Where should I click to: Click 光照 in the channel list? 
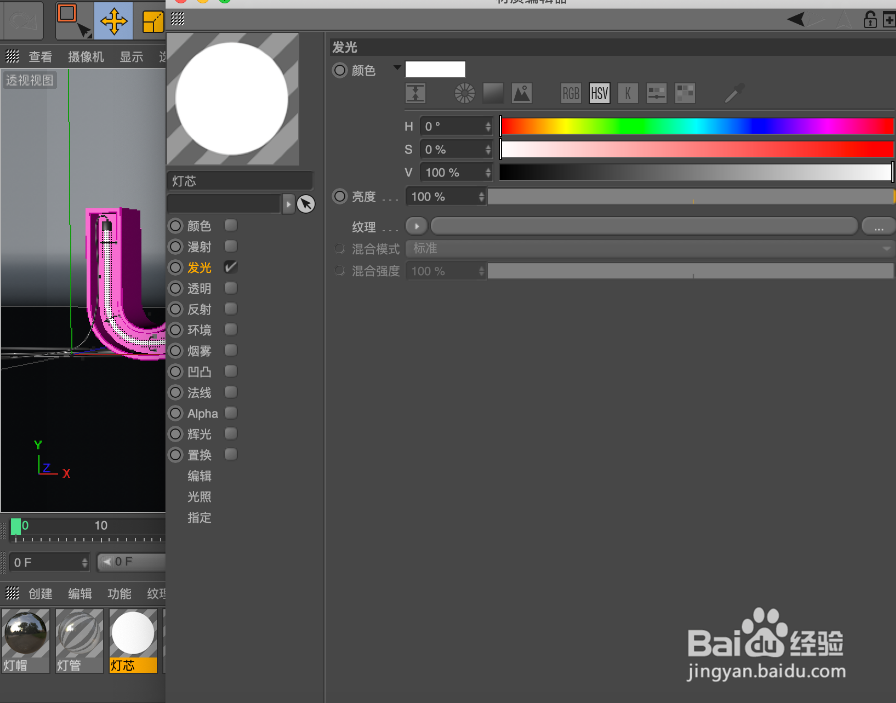(198, 497)
